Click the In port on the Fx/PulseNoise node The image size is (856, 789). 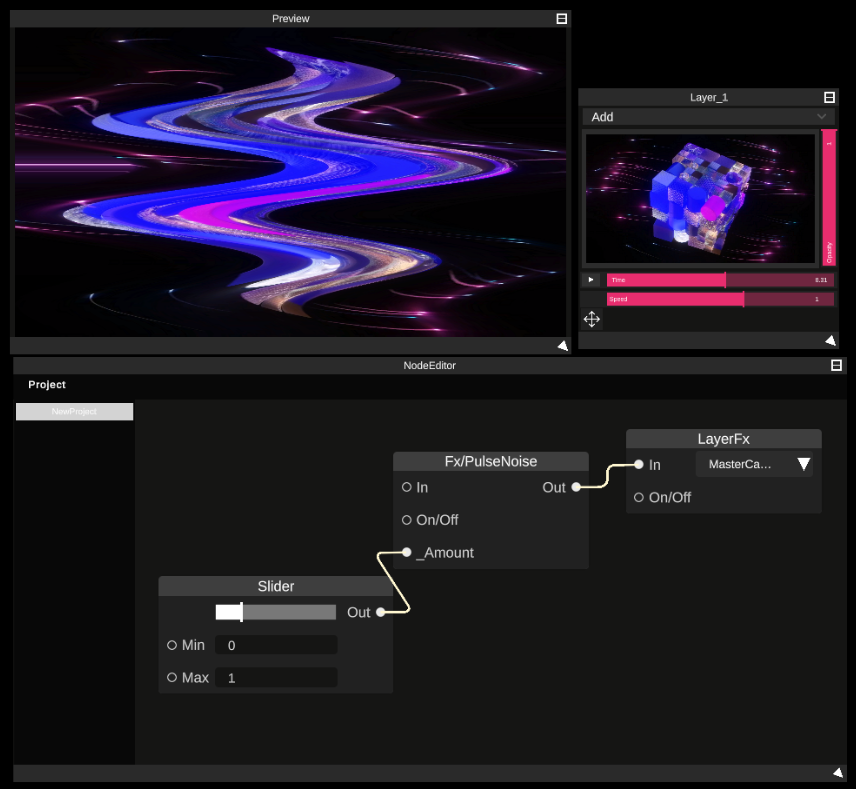point(406,488)
